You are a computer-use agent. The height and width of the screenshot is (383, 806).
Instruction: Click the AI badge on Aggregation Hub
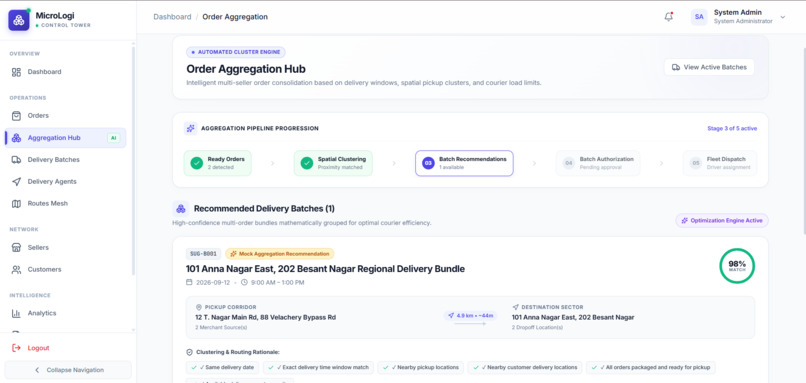[113, 138]
